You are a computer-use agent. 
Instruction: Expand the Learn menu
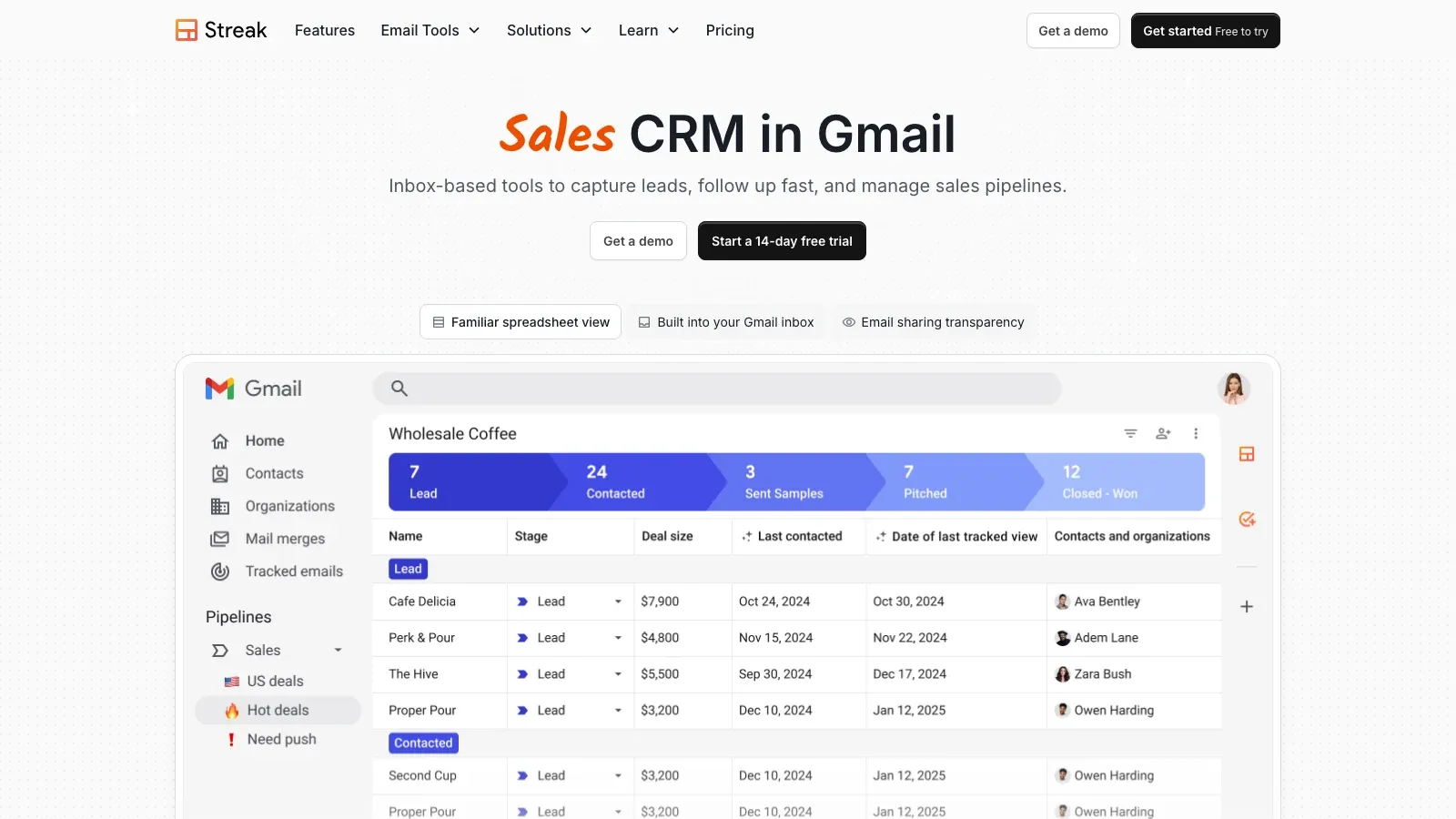click(x=649, y=31)
